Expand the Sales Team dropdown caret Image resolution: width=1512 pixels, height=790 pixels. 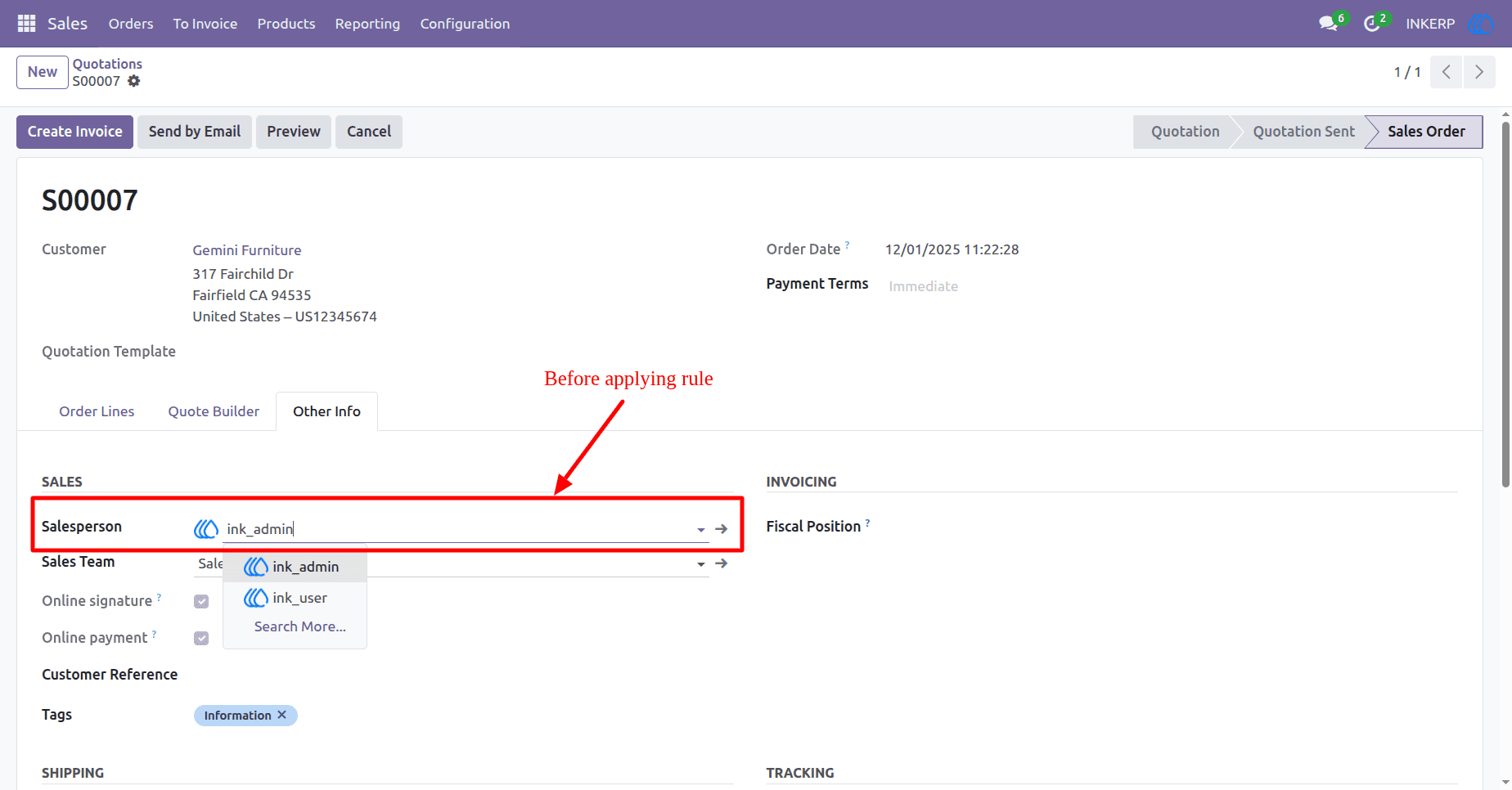[701, 564]
